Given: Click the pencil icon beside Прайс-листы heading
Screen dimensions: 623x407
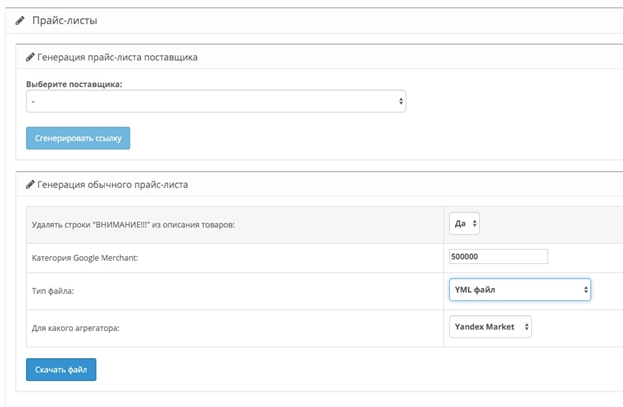Looking at the screenshot, I should coord(20,20).
